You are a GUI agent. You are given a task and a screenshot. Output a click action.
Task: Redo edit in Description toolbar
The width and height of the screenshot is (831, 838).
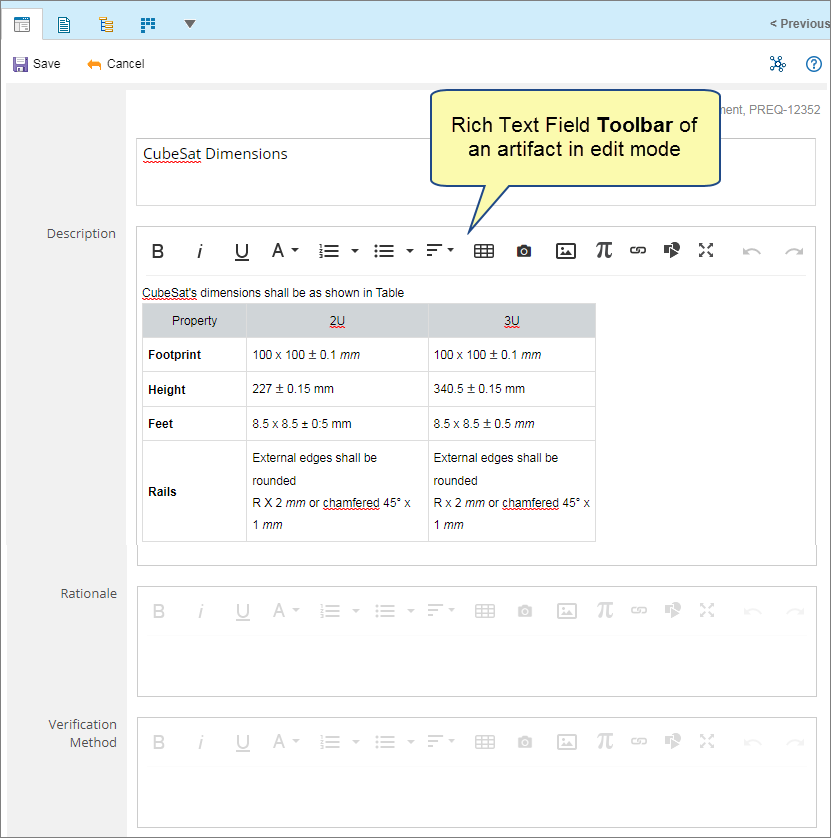click(794, 251)
